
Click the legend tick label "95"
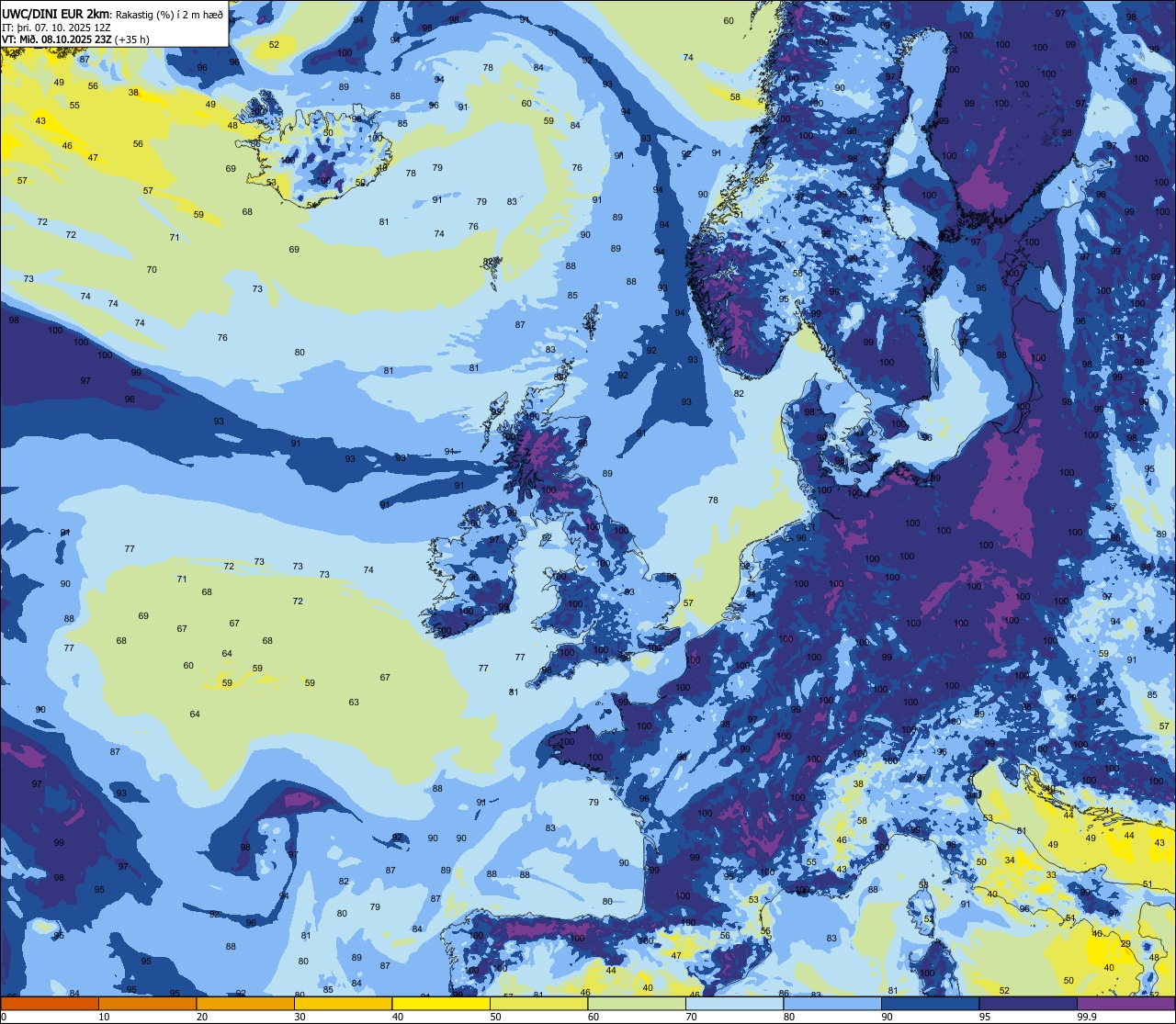(x=985, y=1017)
